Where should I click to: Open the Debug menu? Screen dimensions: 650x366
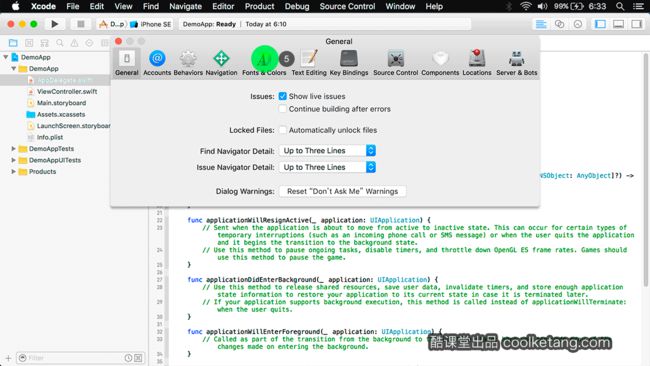click(297, 6)
